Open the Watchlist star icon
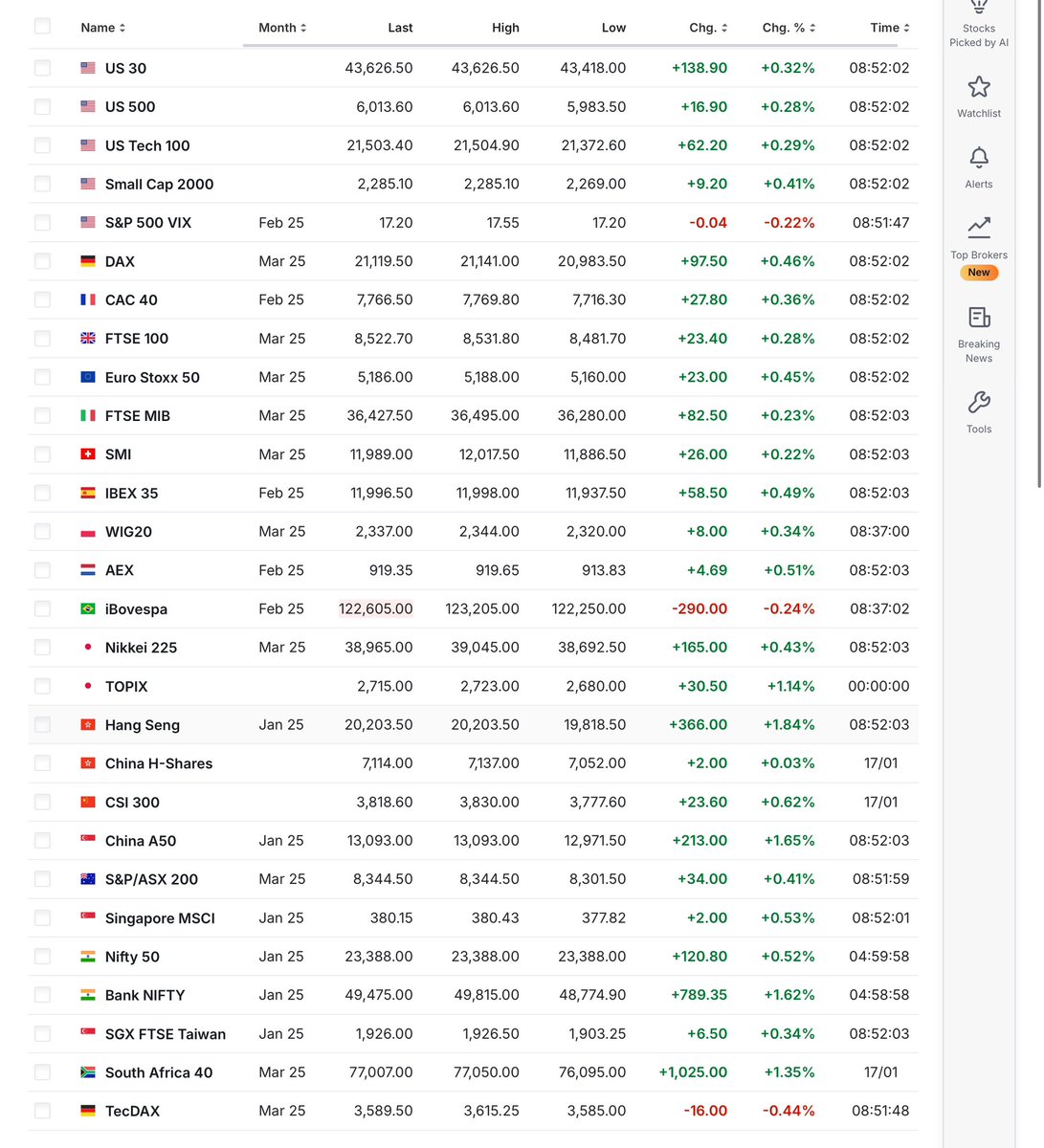 click(x=979, y=87)
